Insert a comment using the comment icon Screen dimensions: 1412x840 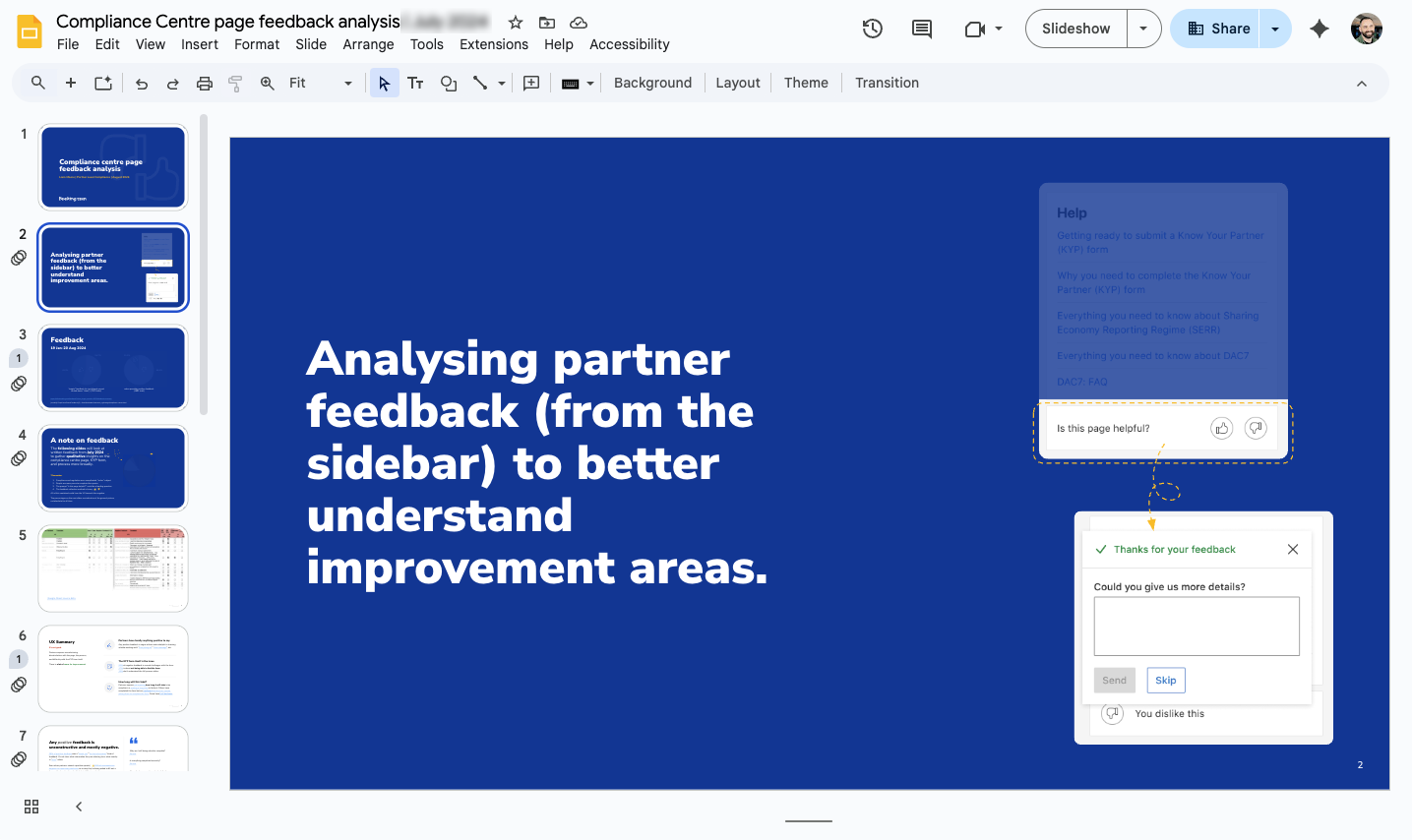530,83
